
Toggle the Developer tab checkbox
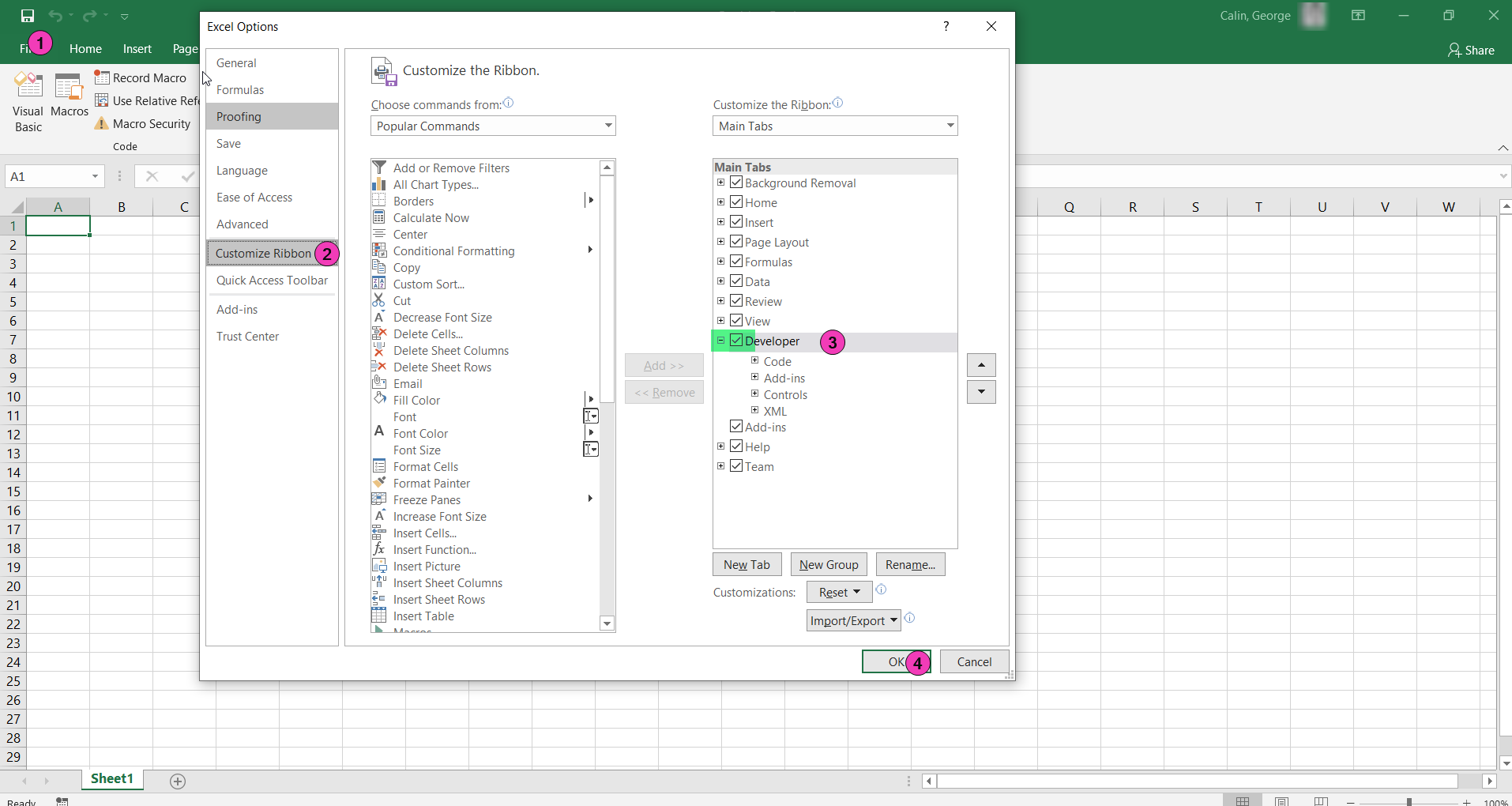[x=736, y=341]
